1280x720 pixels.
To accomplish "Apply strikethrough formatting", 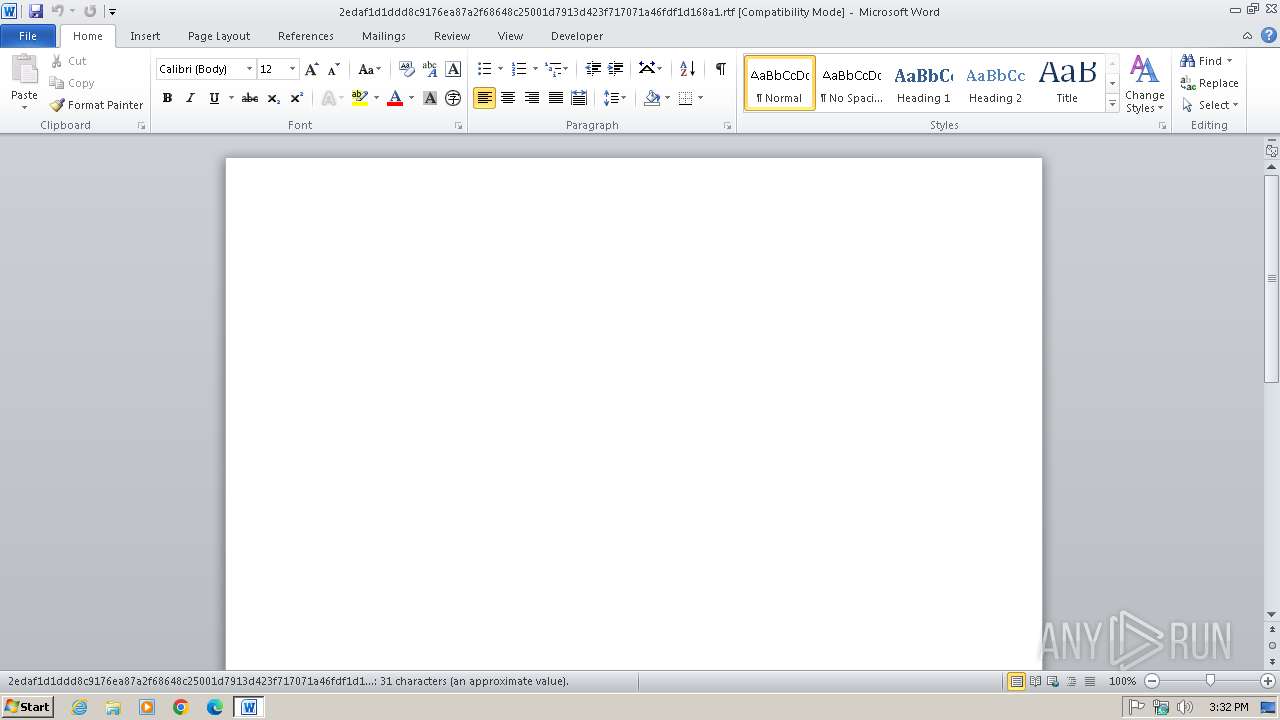I will coord(250,98).
